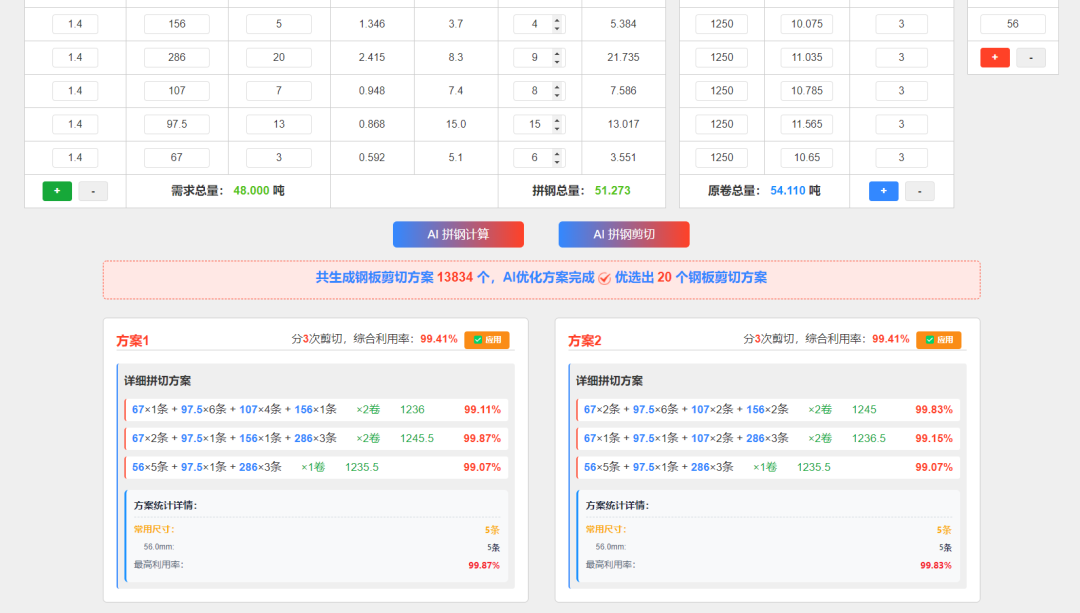Click the 方案1 title
The height and width of the screenshot is (613, 1080).
(132, 340)
